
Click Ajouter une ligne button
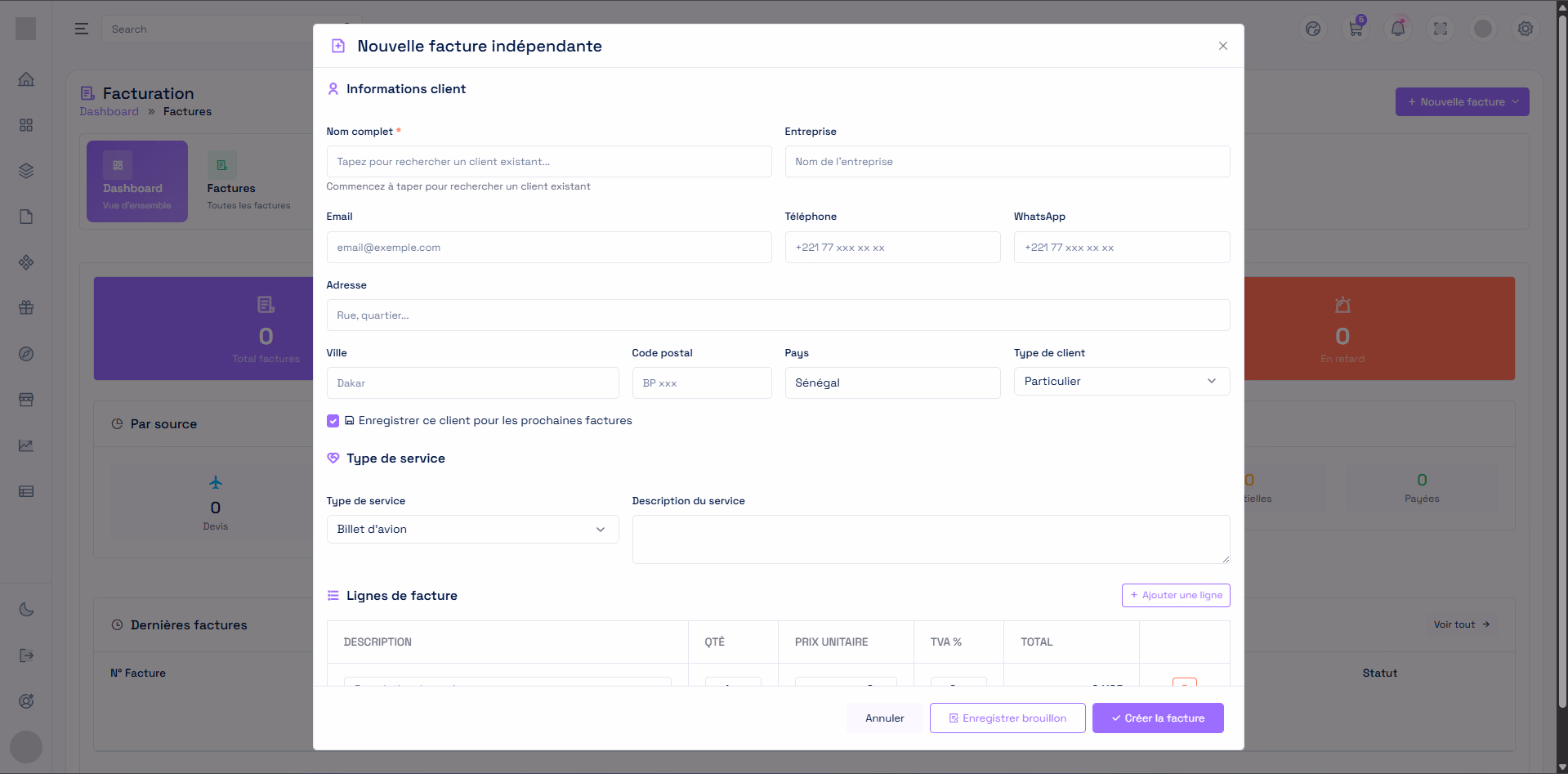pyautogui.click(x=1175, y=596)
